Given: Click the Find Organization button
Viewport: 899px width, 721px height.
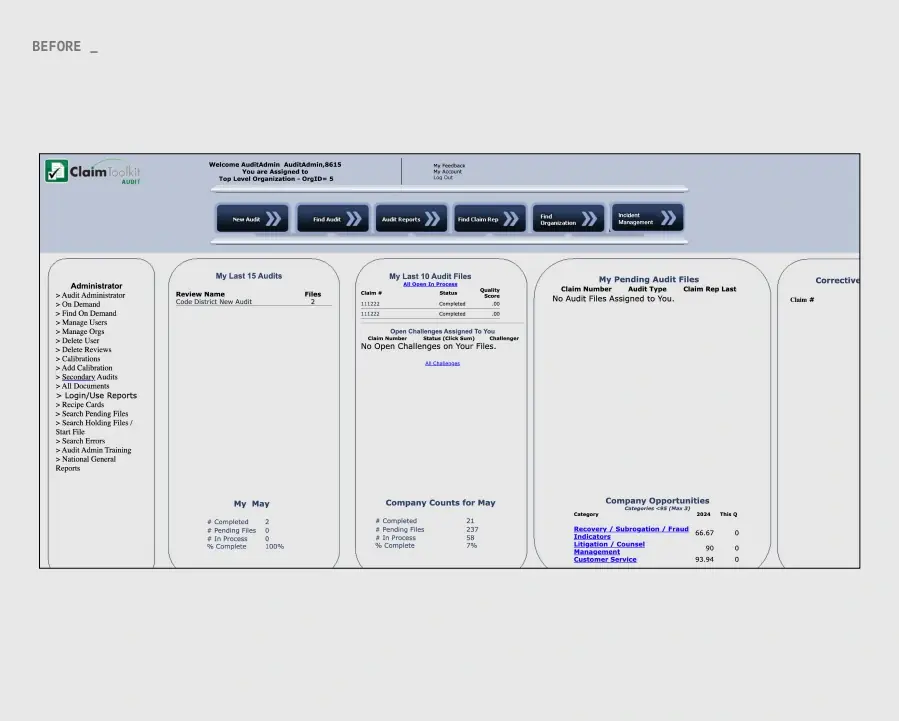Looking at the screenshot, I should tap(568, 218).
